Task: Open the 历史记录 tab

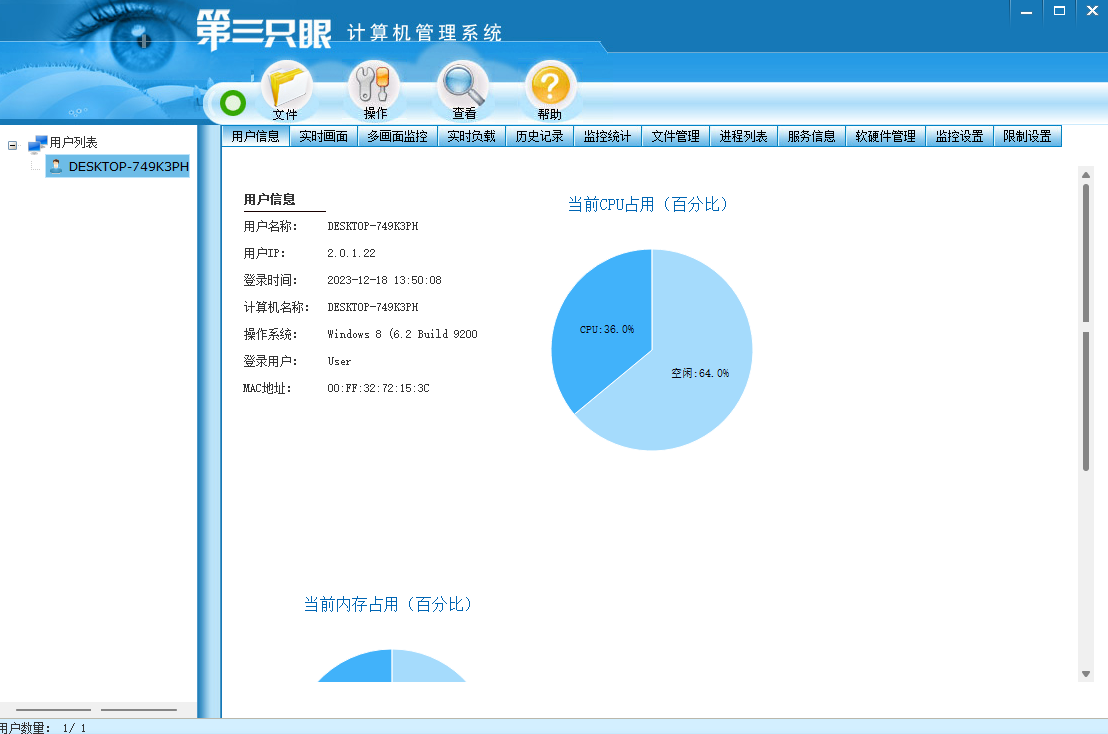Action: click(538, 135)
